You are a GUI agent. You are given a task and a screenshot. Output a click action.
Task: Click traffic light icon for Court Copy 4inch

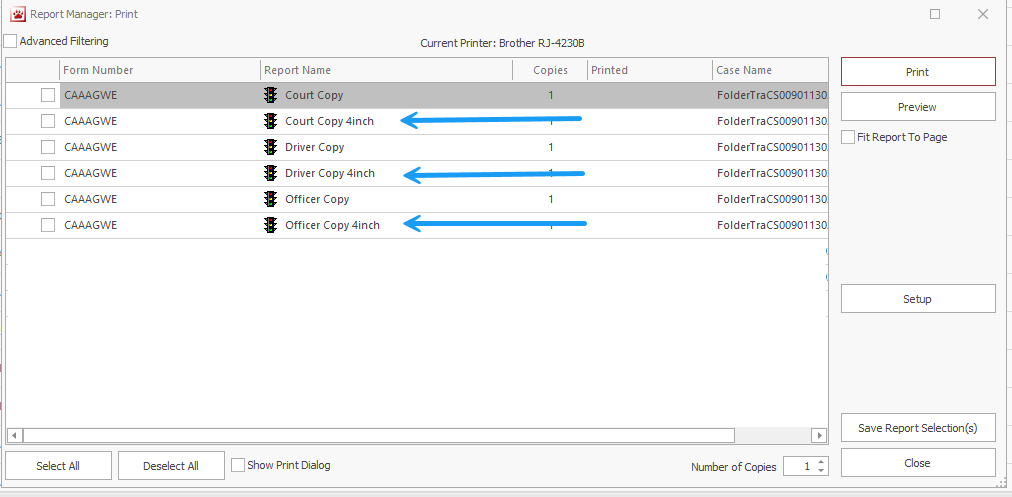coord(270,121)
